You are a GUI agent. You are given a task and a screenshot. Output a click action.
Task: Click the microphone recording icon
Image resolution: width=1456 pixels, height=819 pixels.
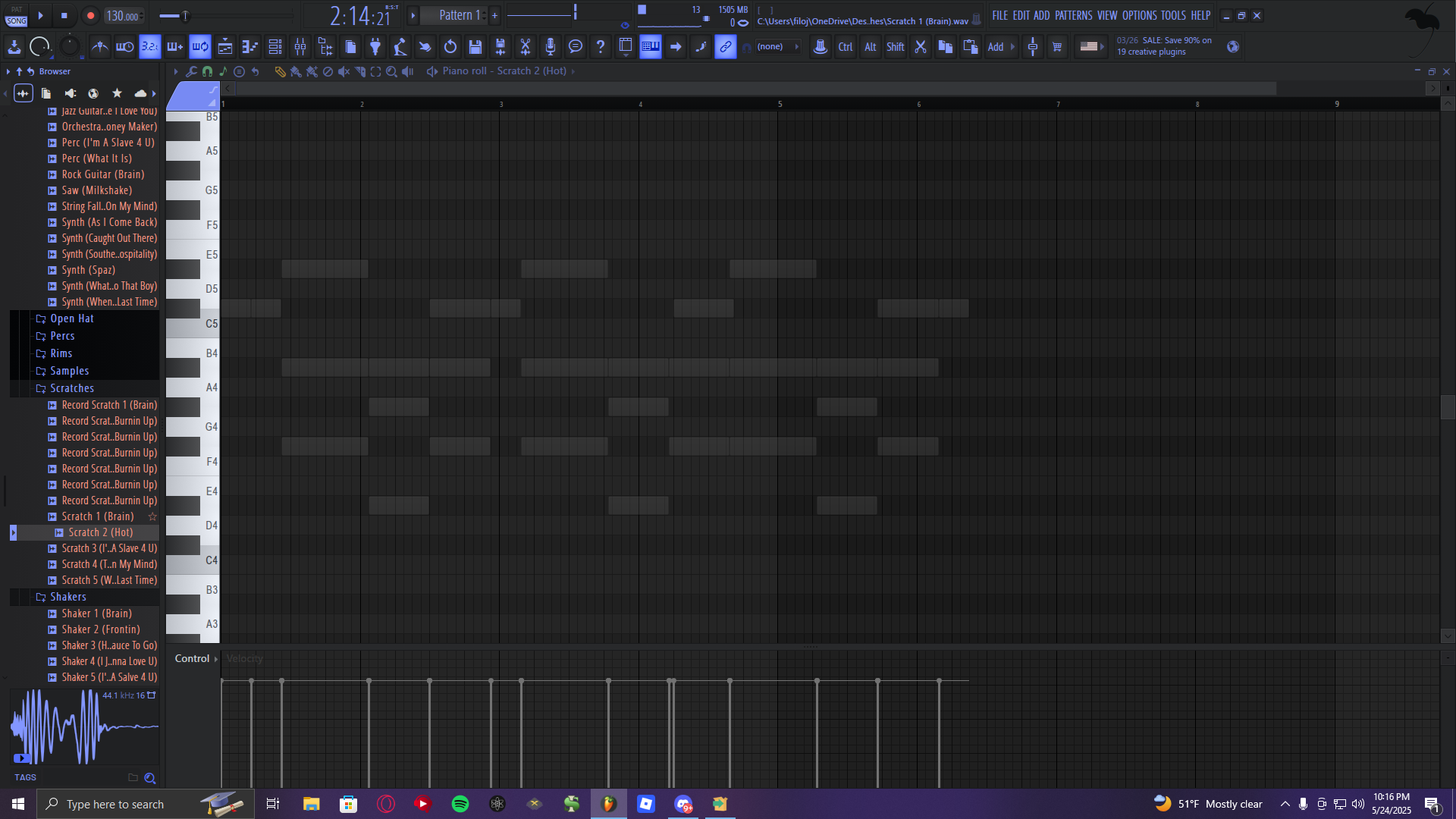coord(551,47)
